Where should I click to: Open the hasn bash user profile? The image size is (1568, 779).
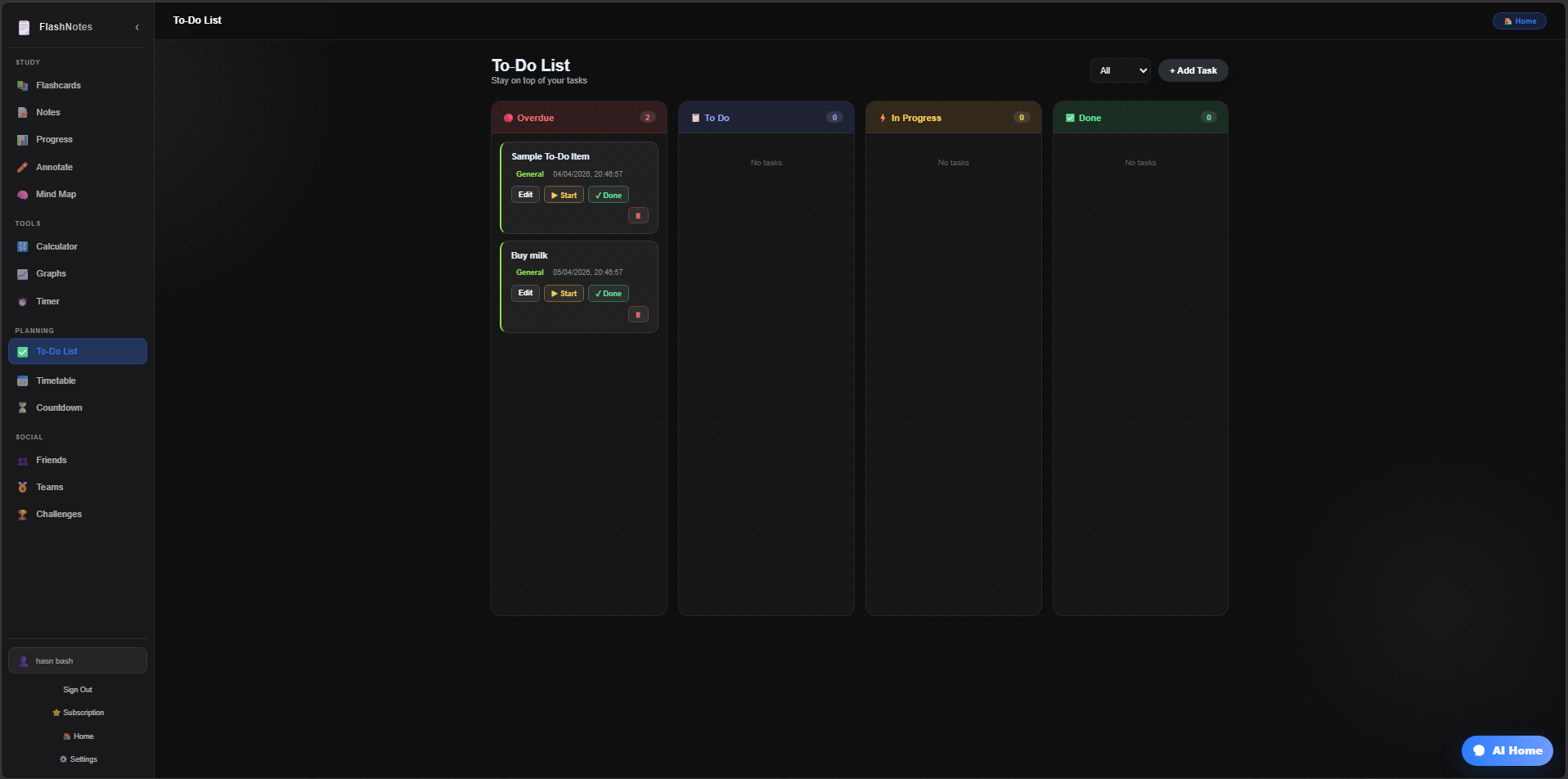(78, 660)
